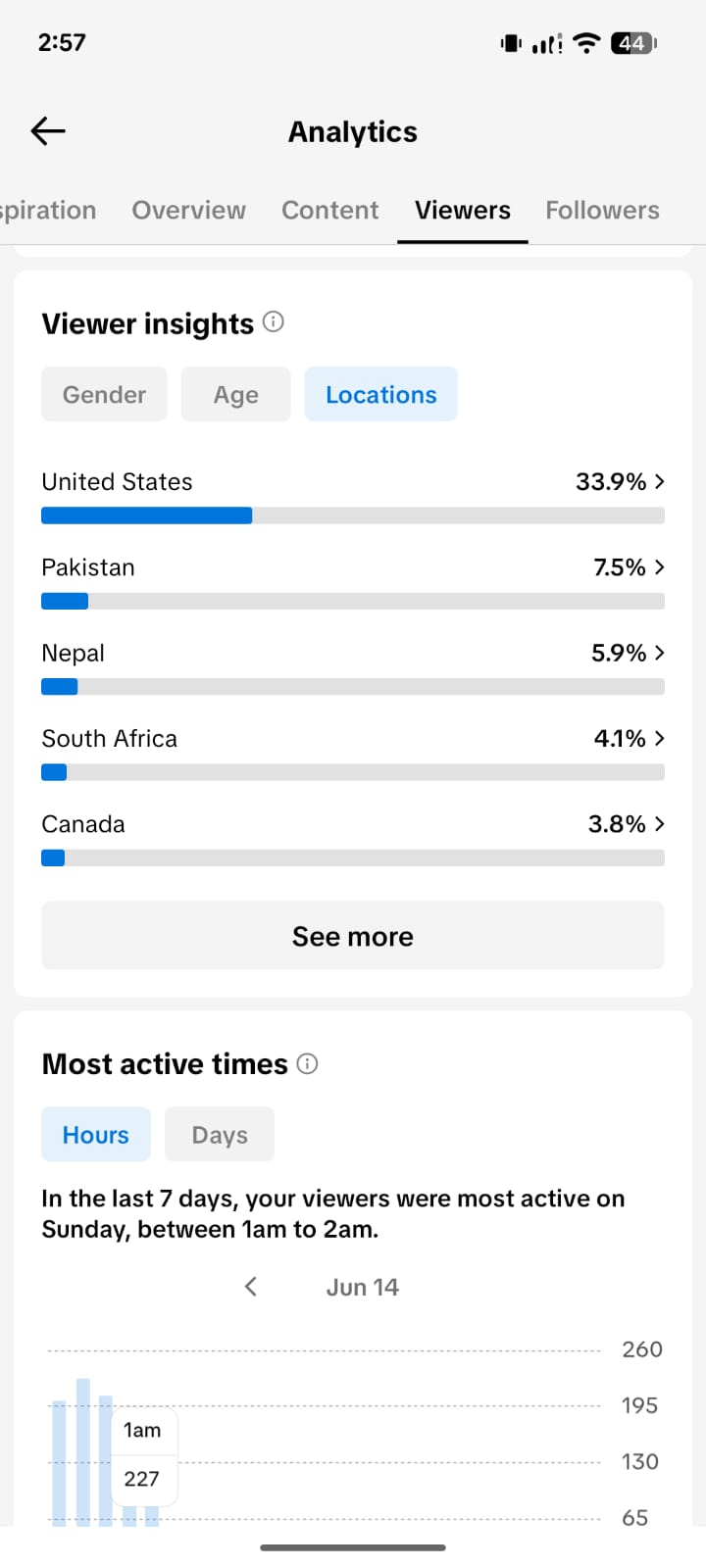Switch to the Overview tab
This screenshot has width=706, height=1568.
[x=189, y=210]
